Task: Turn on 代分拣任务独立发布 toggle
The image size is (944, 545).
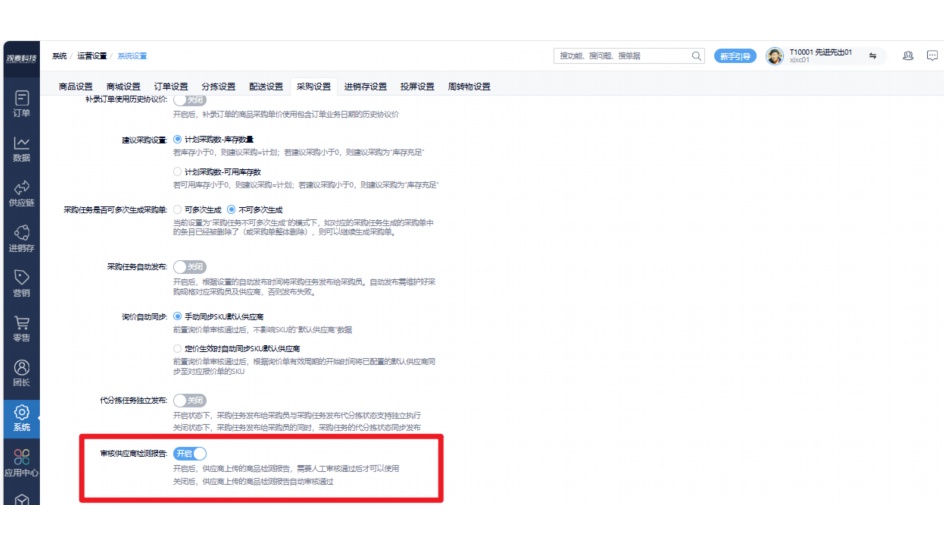Action: tap(189, 400)
